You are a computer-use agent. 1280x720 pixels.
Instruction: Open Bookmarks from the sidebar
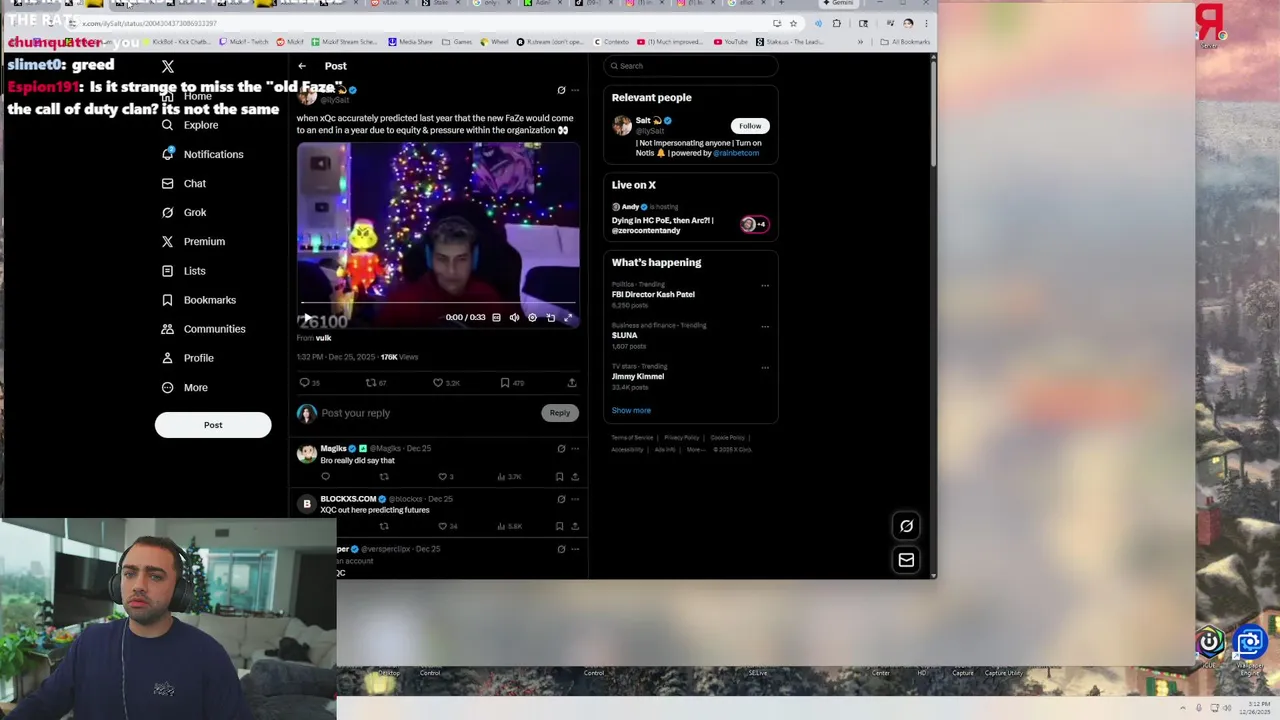pos(199,300)
